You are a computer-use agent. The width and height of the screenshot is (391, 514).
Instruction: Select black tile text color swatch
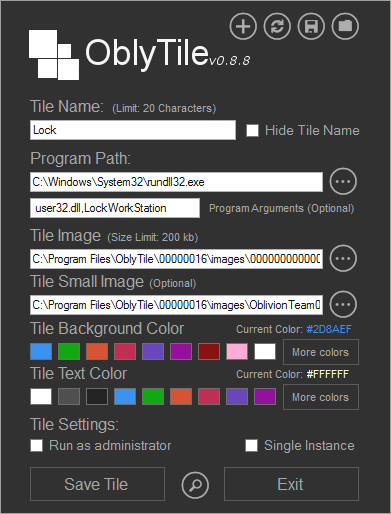[x=97, y=397]
